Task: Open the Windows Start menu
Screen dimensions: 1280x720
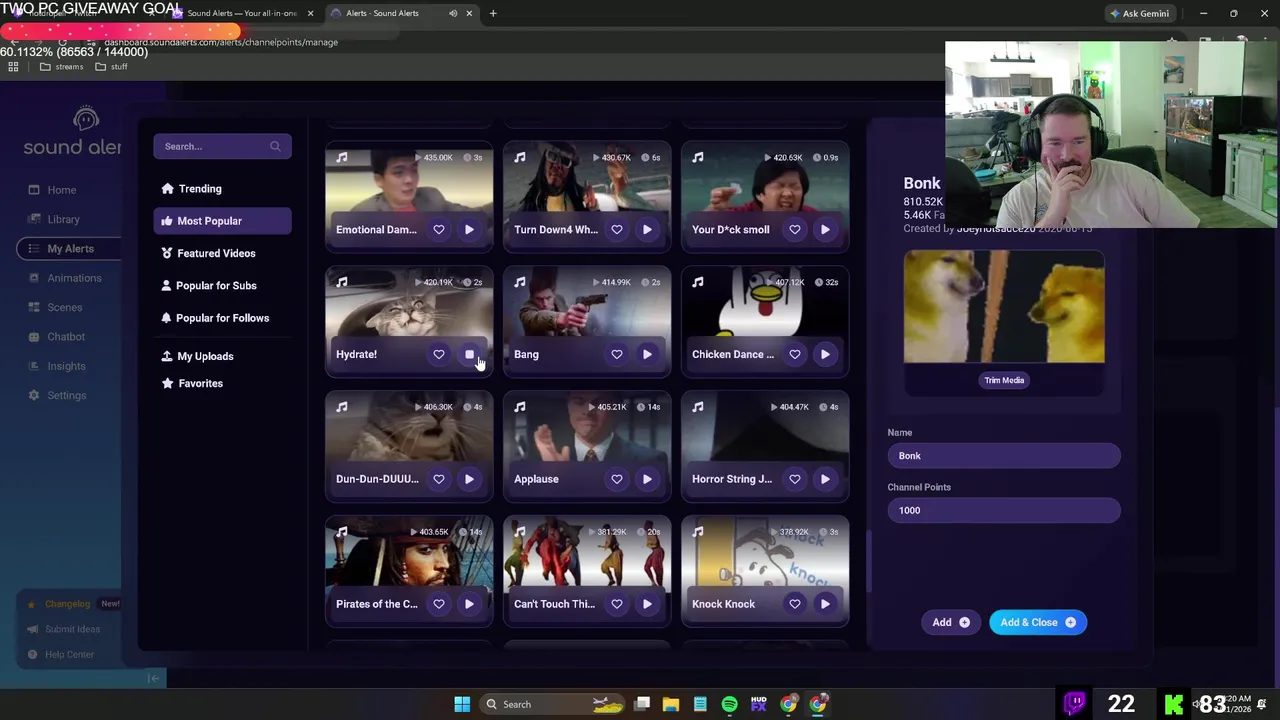Action: click(x=462, y=704)
